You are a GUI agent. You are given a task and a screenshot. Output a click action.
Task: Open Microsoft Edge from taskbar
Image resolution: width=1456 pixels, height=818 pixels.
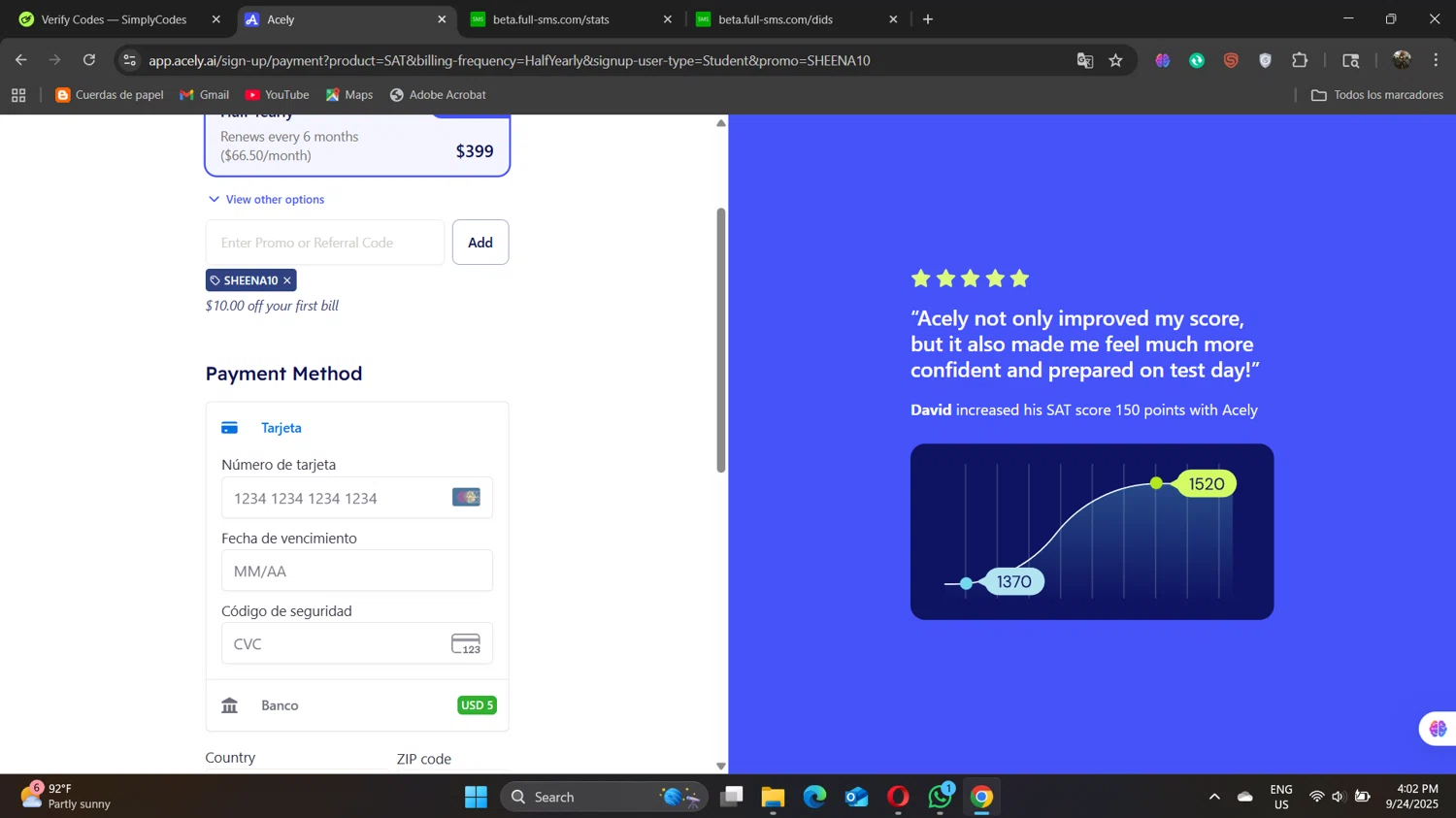coord(814,797)
